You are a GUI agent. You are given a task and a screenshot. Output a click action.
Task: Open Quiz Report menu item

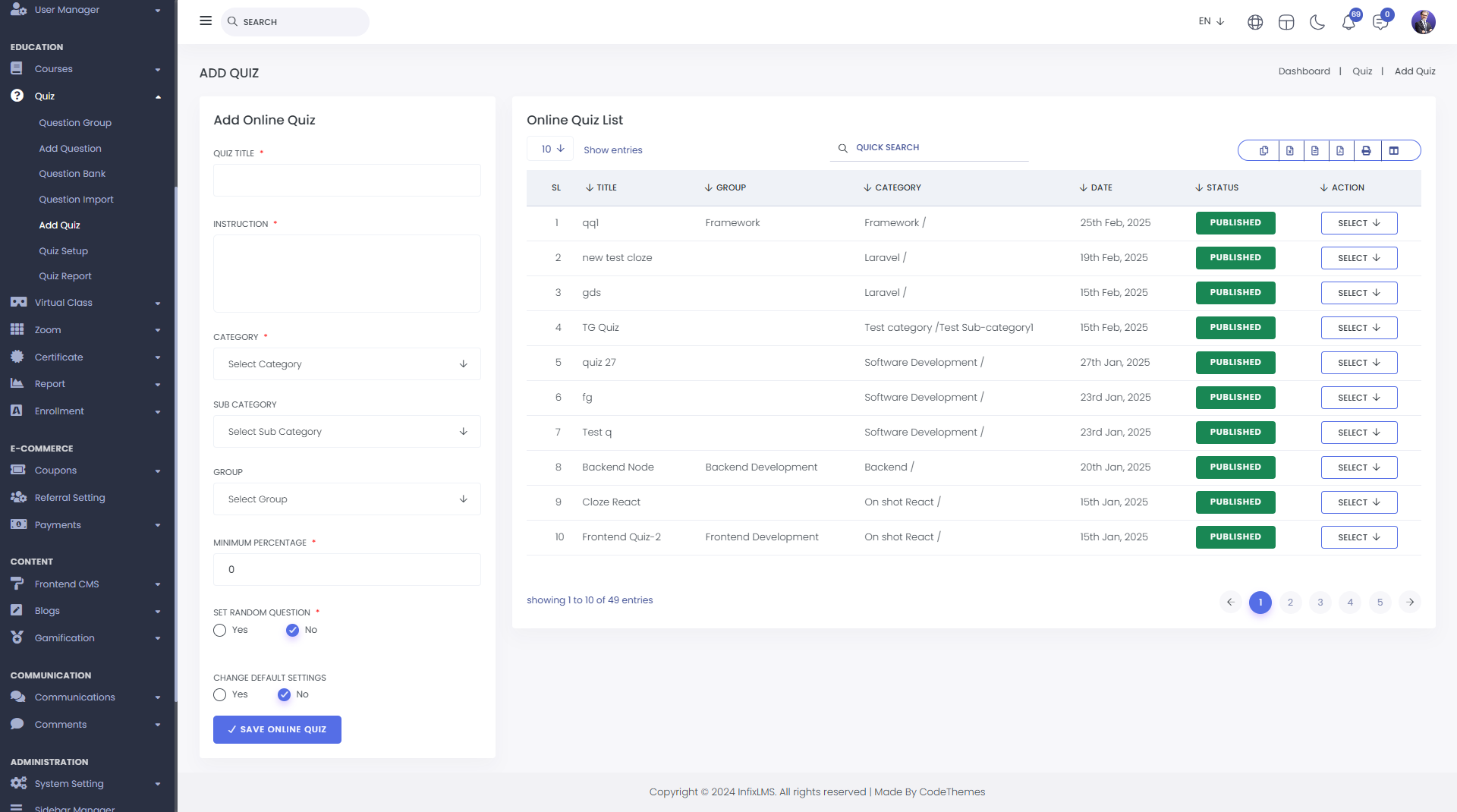pos(65,275)
